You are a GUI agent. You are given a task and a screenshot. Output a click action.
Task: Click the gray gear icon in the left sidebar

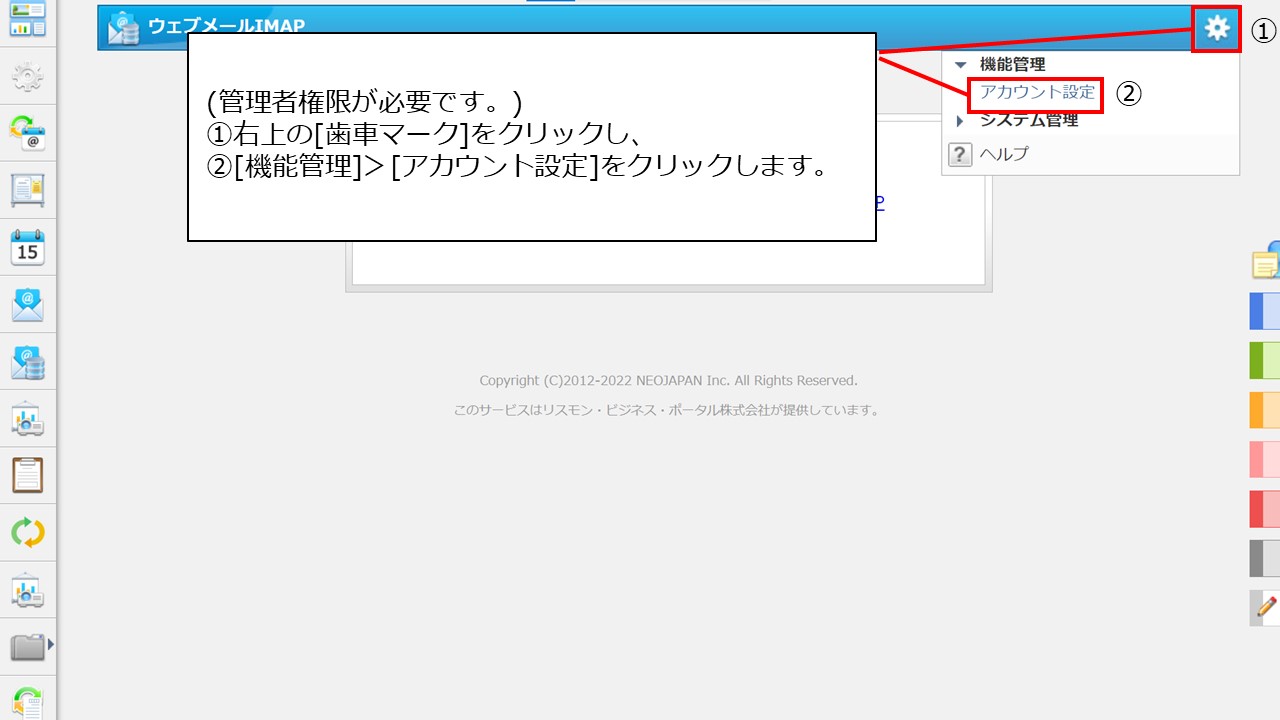pyautogui.click(x=27, y=75)
